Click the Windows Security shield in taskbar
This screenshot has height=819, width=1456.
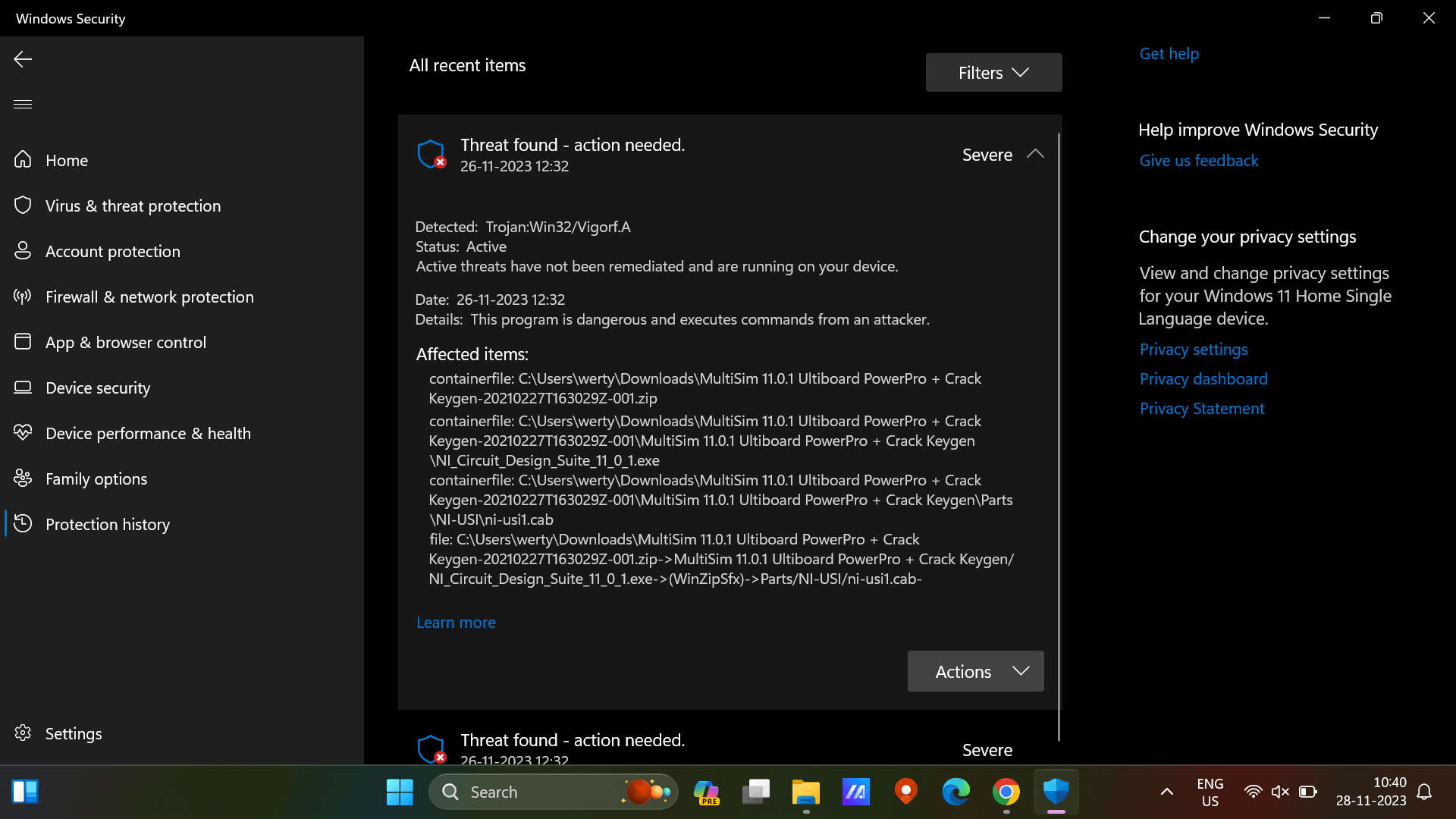click(1056, 791)
